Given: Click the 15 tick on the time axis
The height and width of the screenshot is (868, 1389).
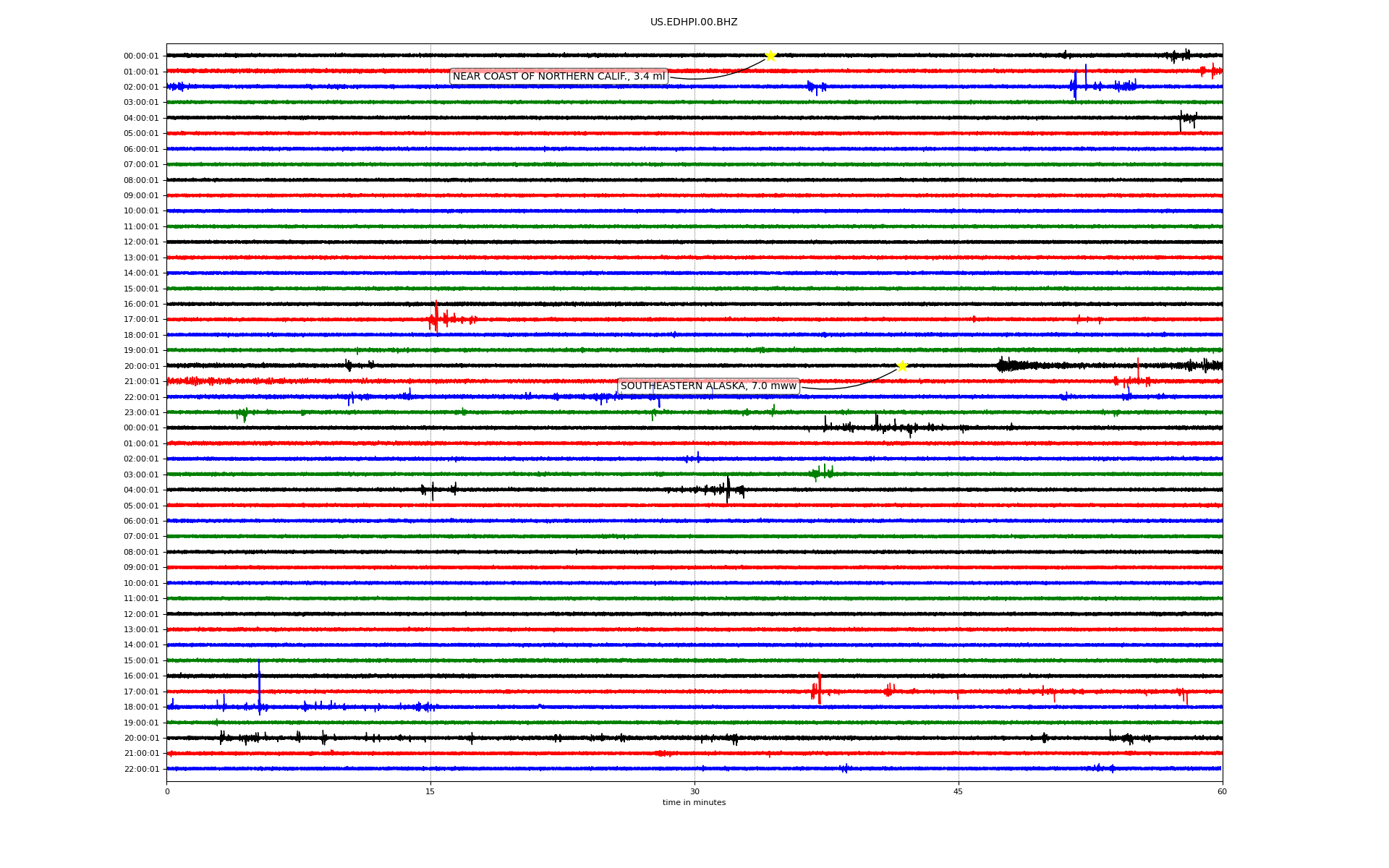Looking at the screenshot, I should pyautogui.click(x=430, y=791).
